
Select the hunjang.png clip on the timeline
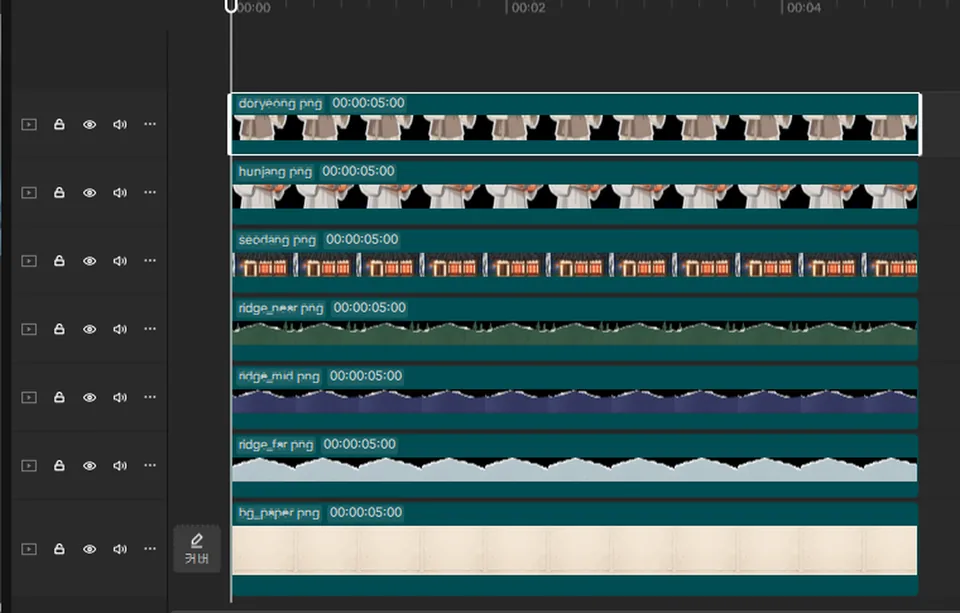pyautogui.click(x=574, y=193)
